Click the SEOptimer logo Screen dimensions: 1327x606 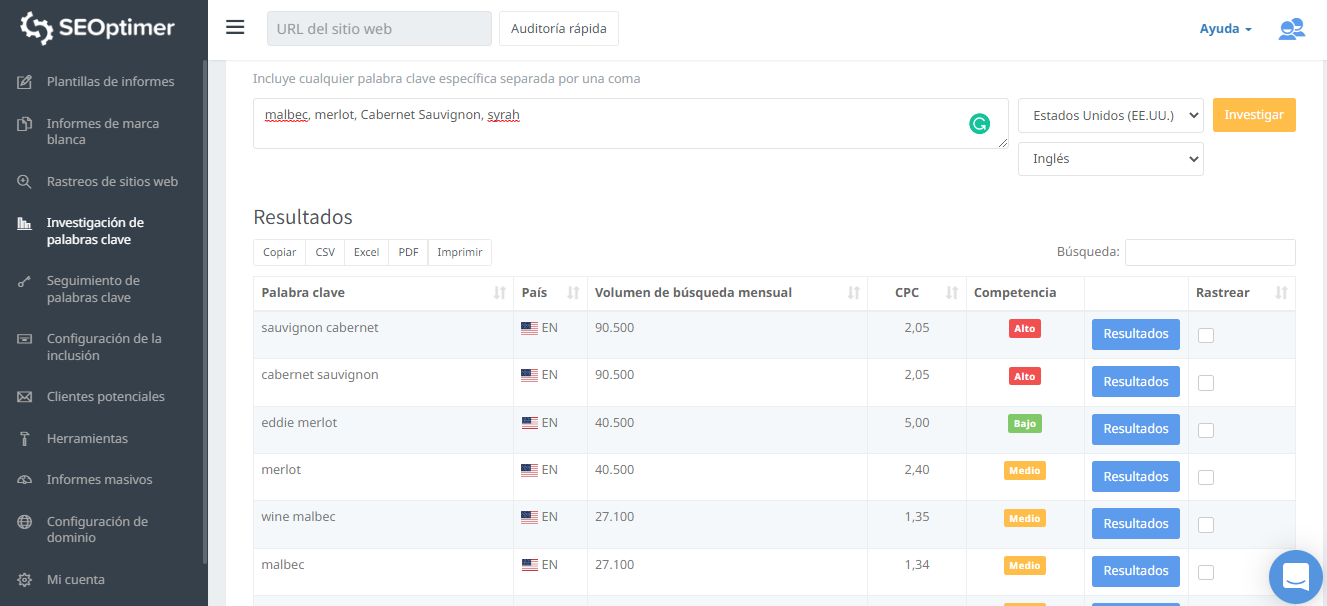coord(98,29)
